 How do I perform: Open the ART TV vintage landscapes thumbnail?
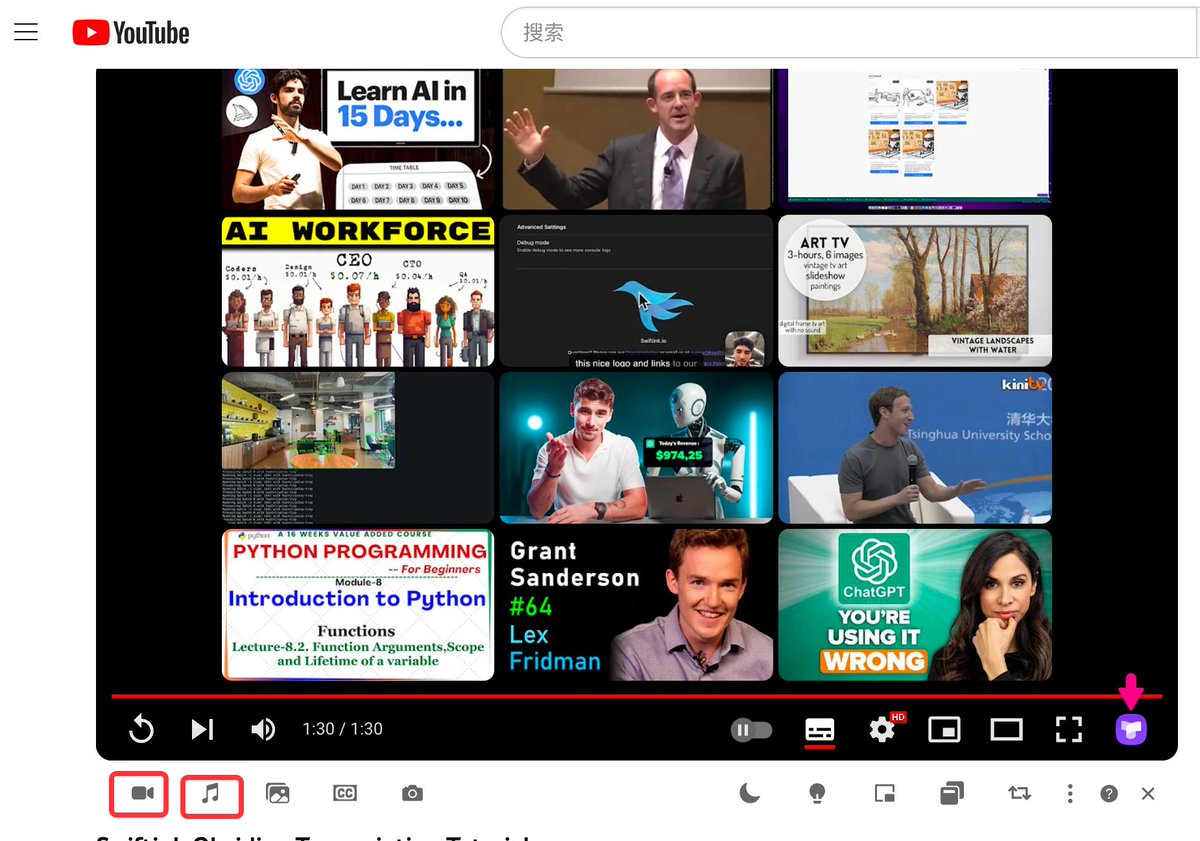(915, 291)
